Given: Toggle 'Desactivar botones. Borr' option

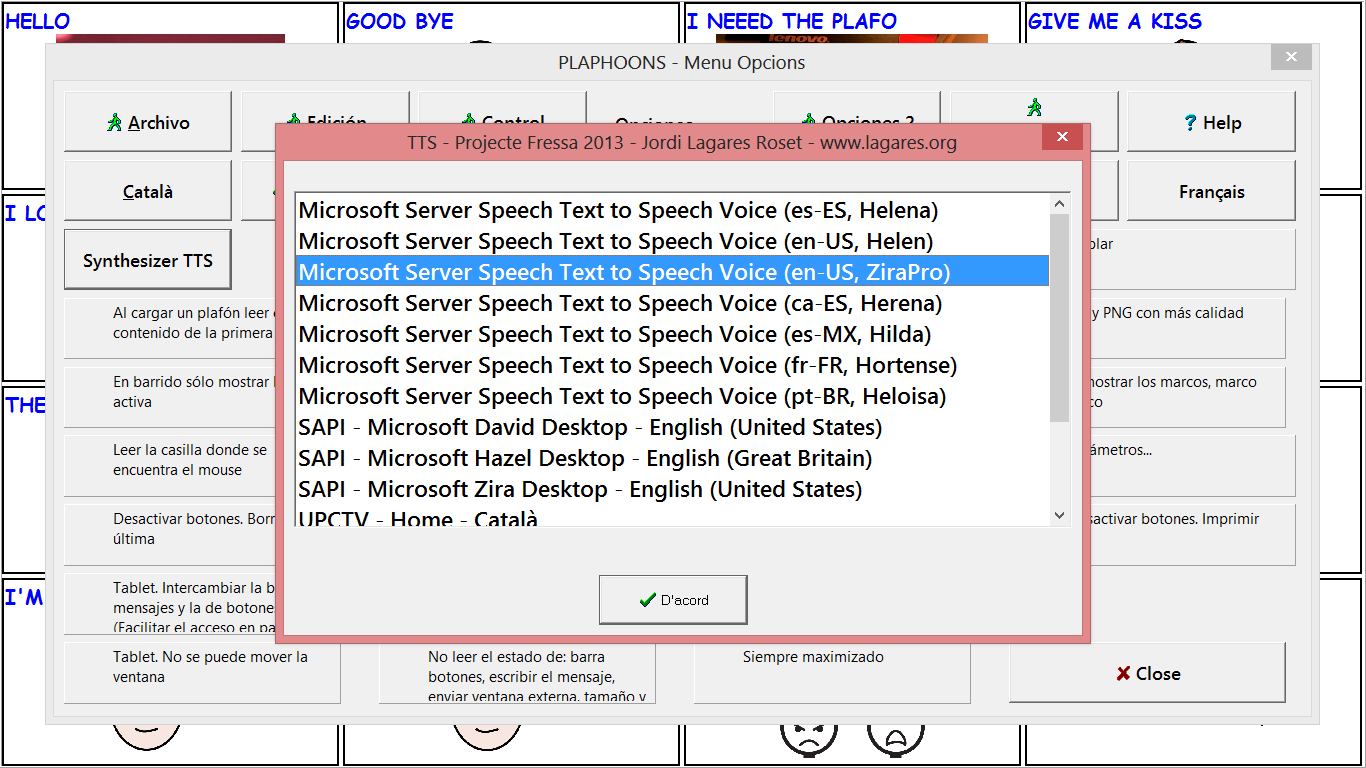Looking at the screenshot, I should coord(170,534).
